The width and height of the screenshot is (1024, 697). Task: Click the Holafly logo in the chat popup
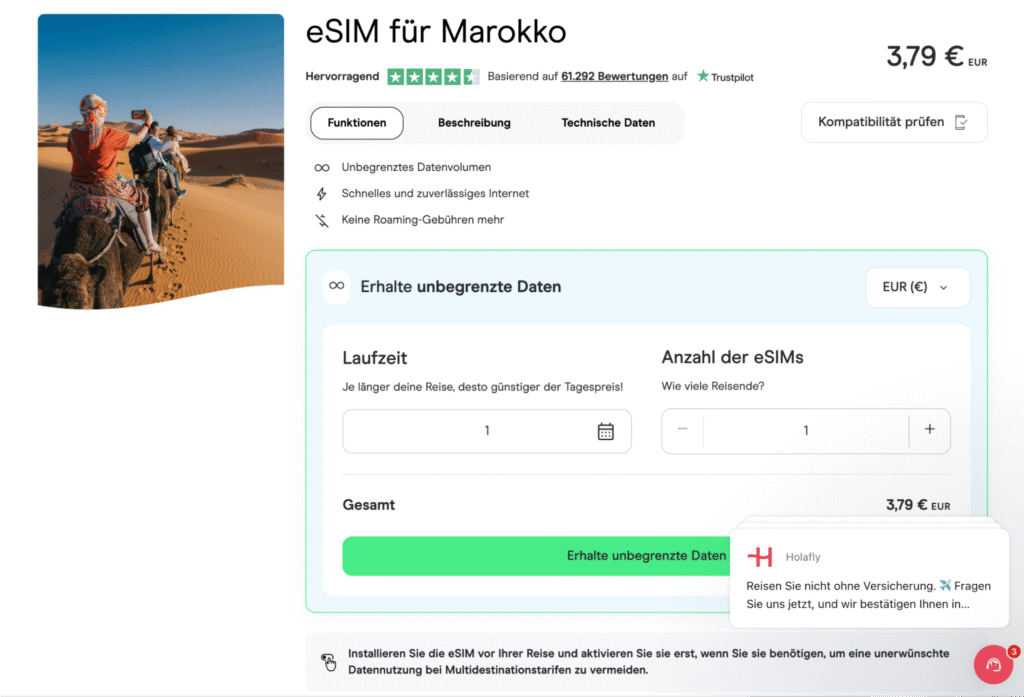point(763,556)
